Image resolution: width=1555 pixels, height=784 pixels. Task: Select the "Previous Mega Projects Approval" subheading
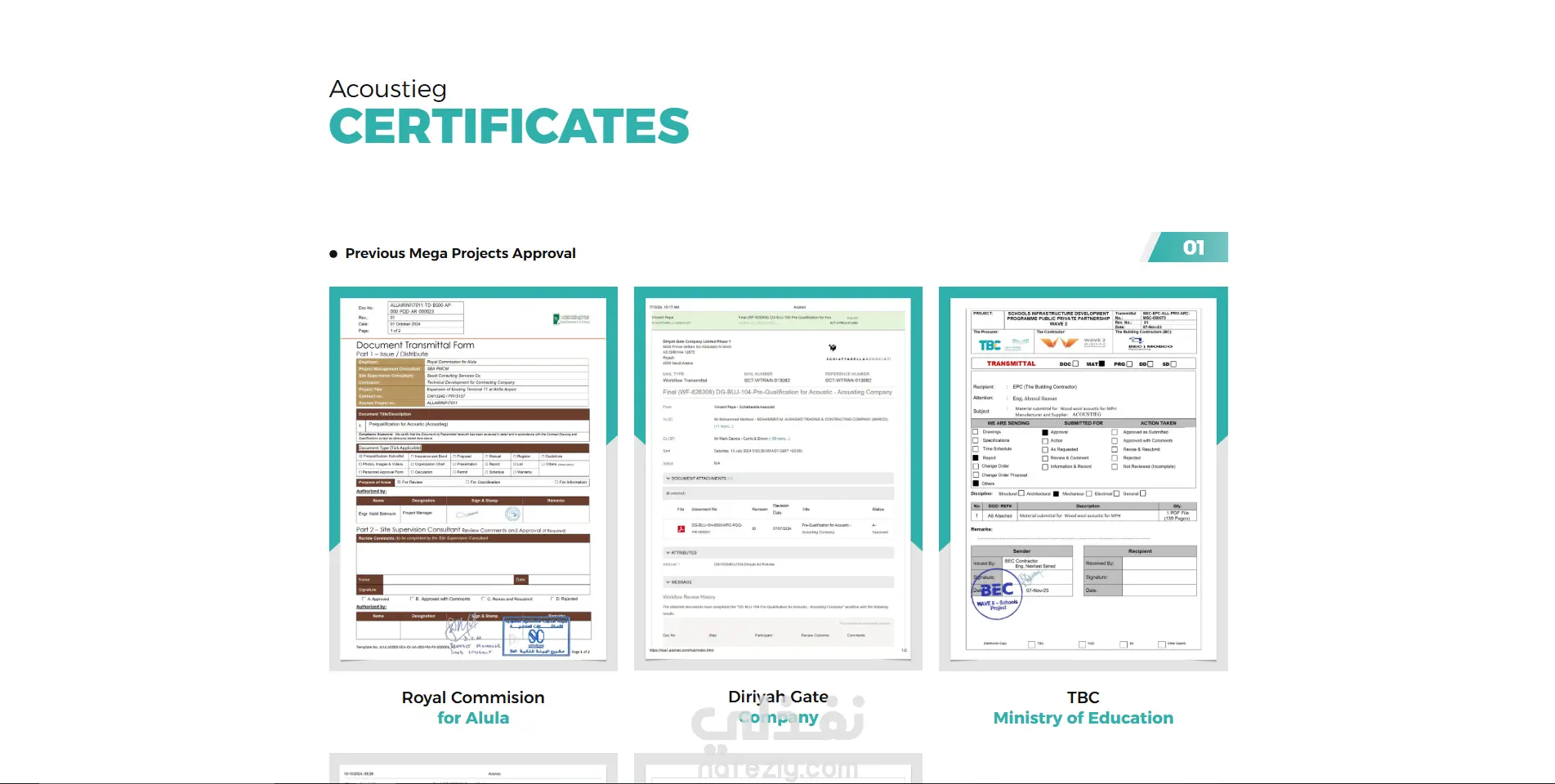click(x=460, y=253)
